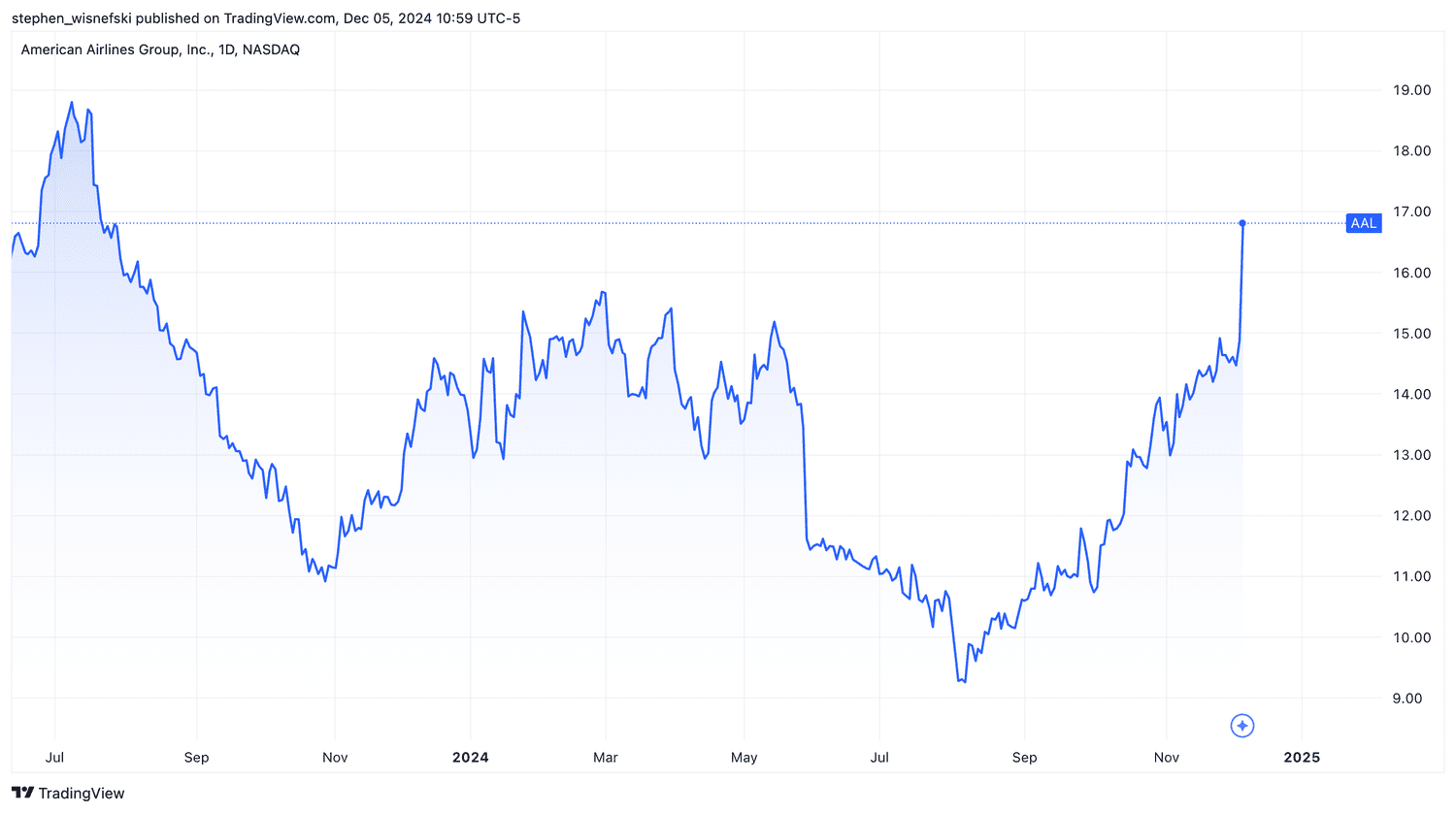Click the 9.00 price axis label
Screen dimensions: 1456x813
pyautogui.click(x=1406, y=699)
